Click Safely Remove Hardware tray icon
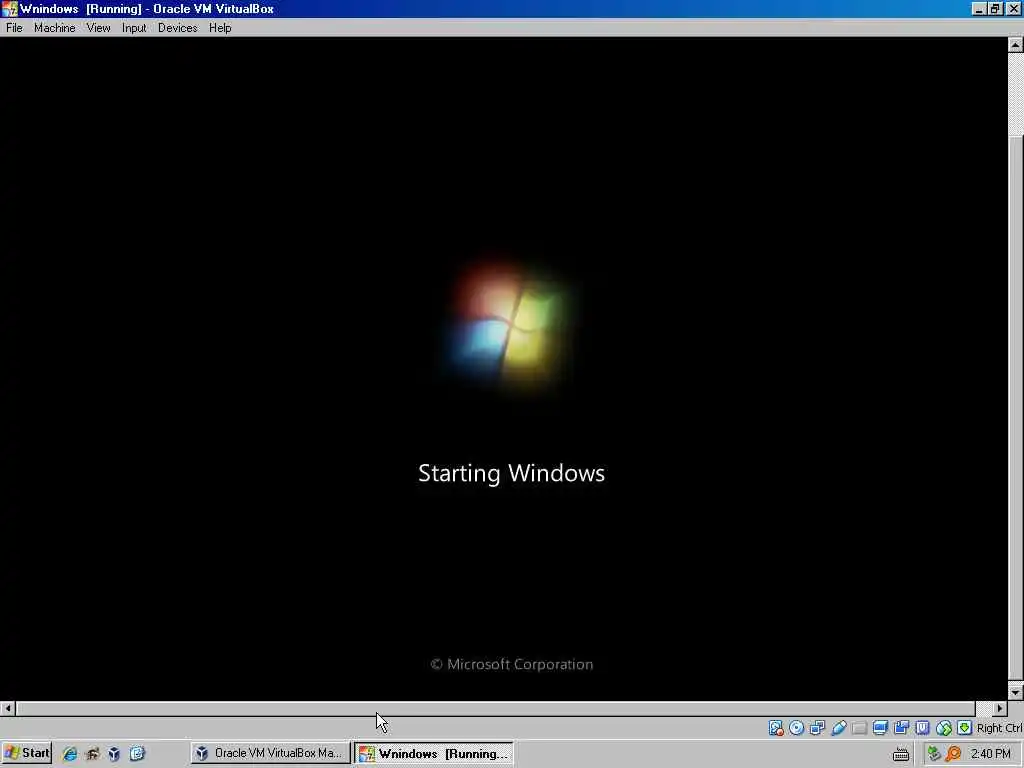Screen dimensions: 1024x768 point(934,754)
